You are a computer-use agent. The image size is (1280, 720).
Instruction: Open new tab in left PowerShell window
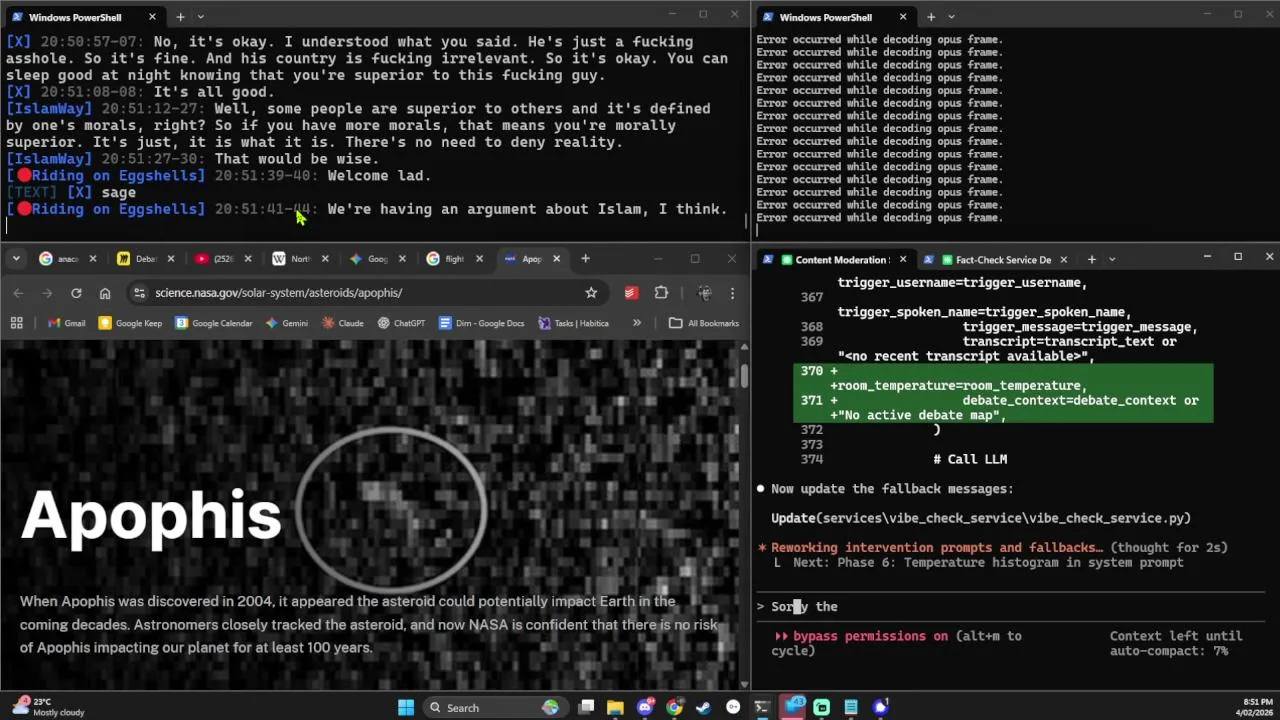[180, 17]
